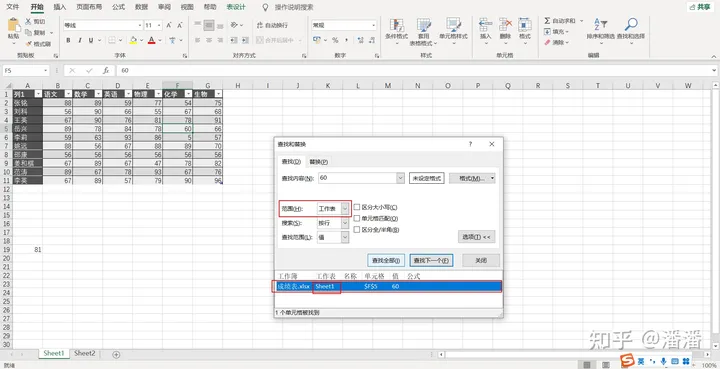Click in the Find what input field
The width and height of the screenshot is (720, 369).
coord(357,178)
